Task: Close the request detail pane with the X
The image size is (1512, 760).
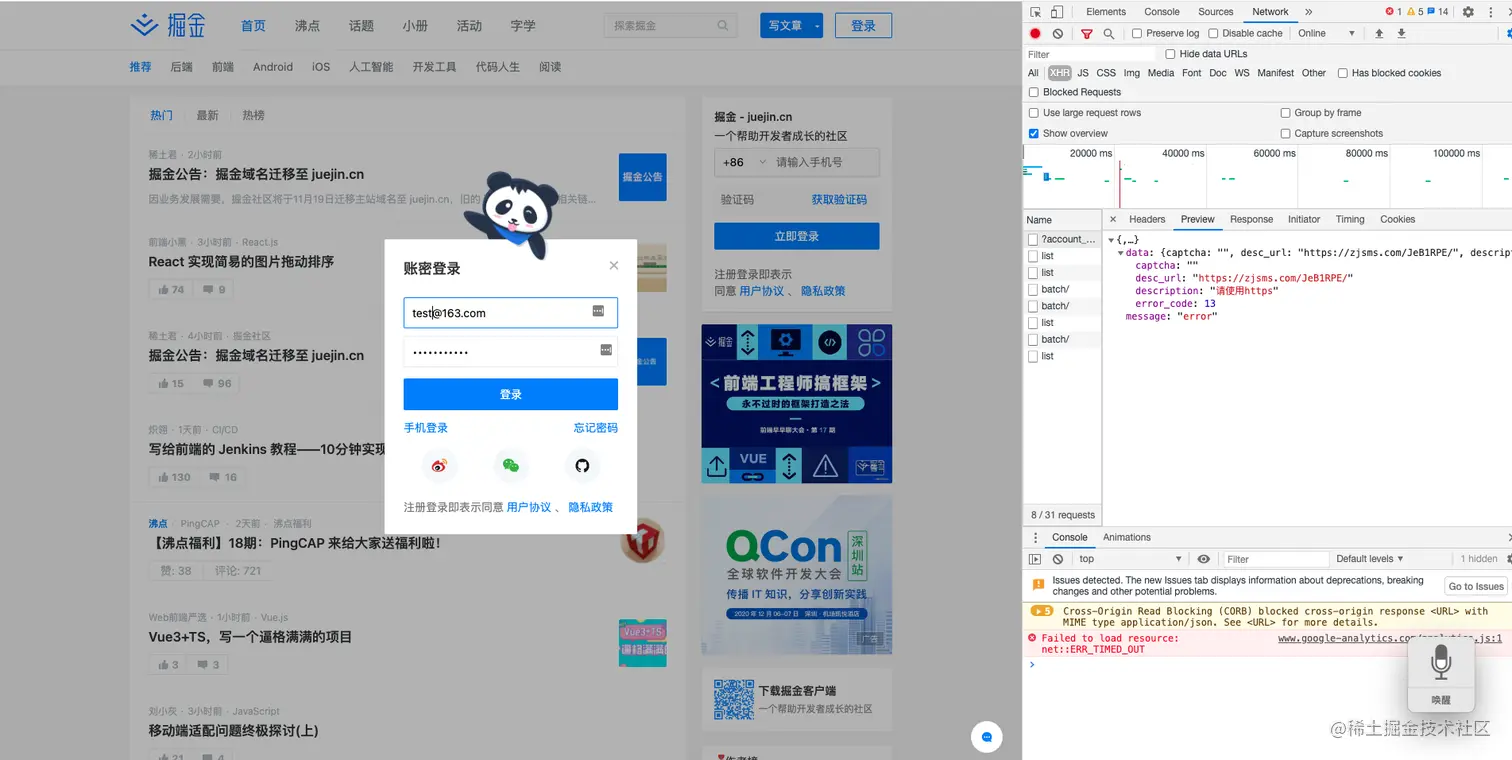Action: (1113, 219)
